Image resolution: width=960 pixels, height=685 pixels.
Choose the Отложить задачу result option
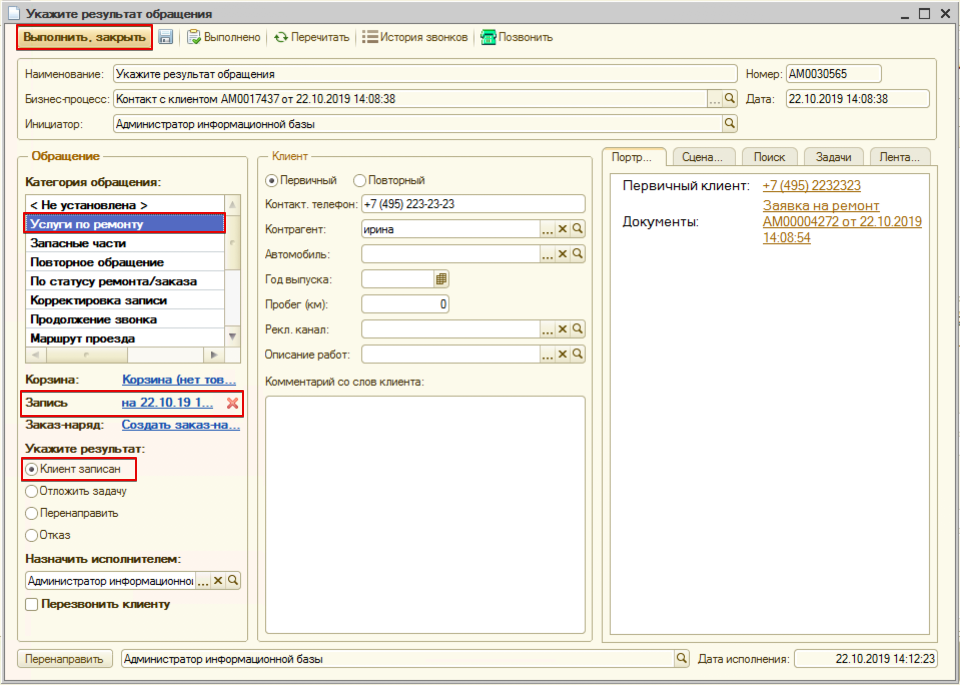pos(32,491)
